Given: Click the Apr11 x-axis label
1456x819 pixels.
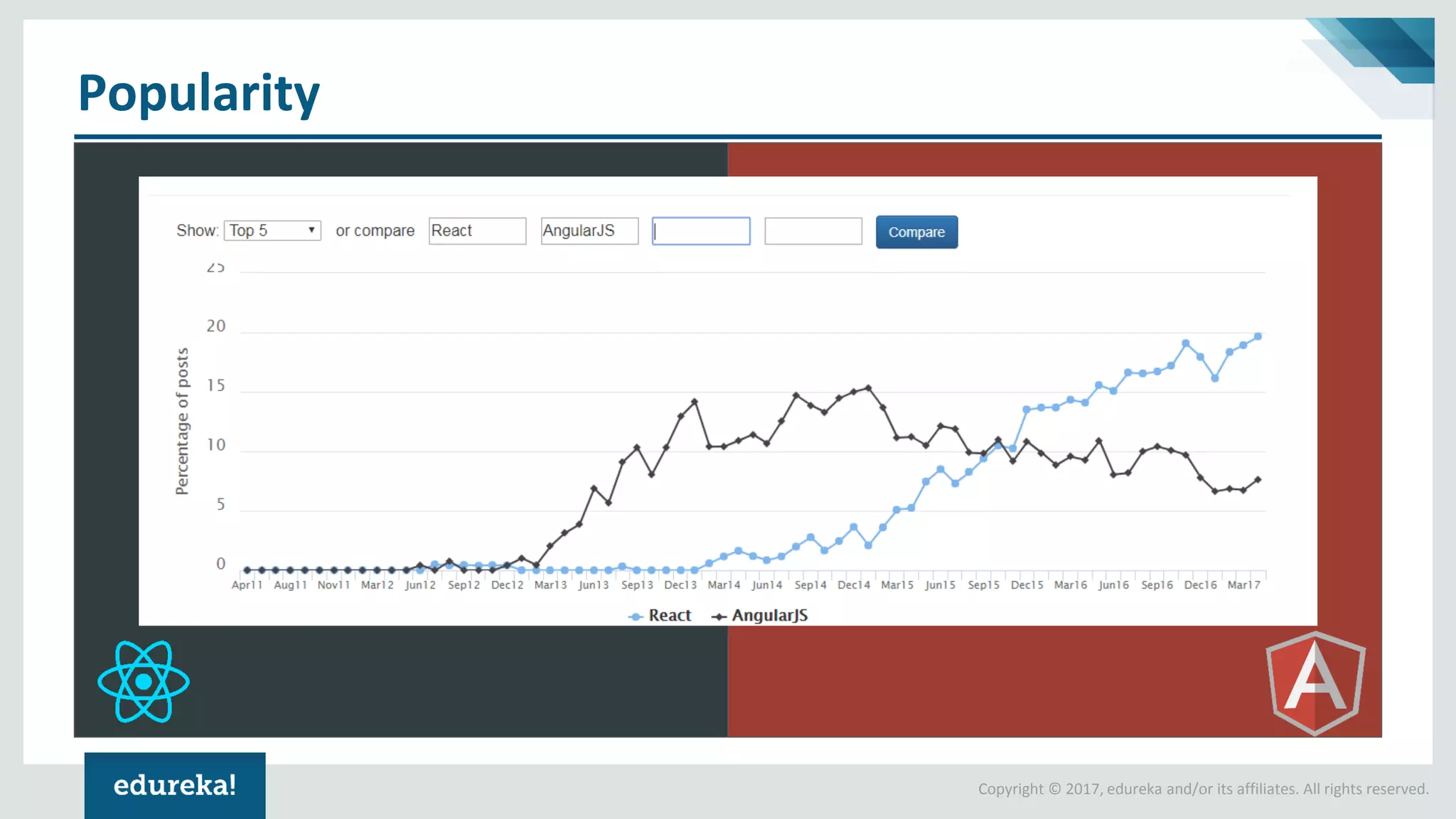Looking at the screenshot, I should point(247,584).
